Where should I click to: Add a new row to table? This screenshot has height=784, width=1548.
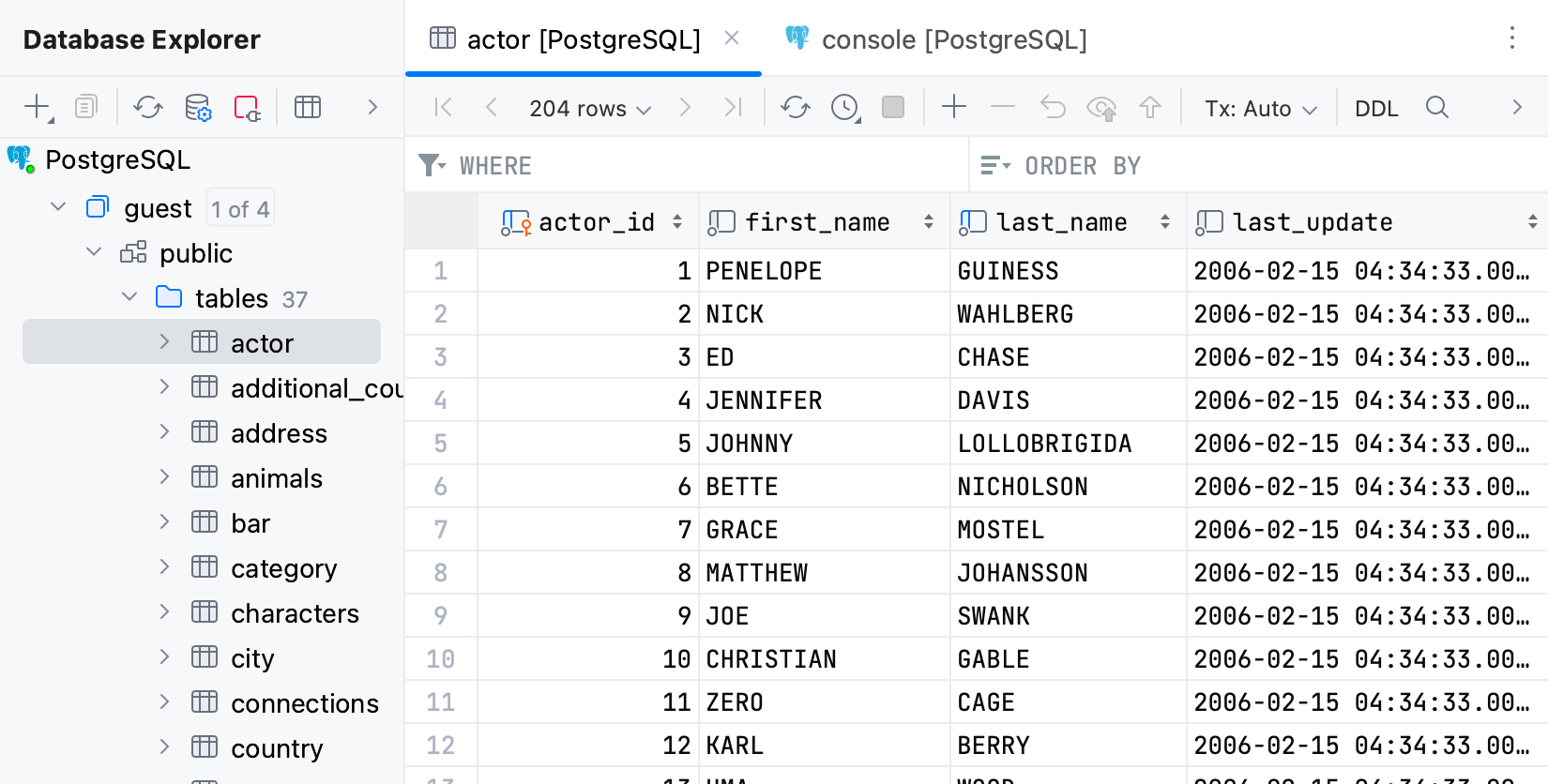953,107
